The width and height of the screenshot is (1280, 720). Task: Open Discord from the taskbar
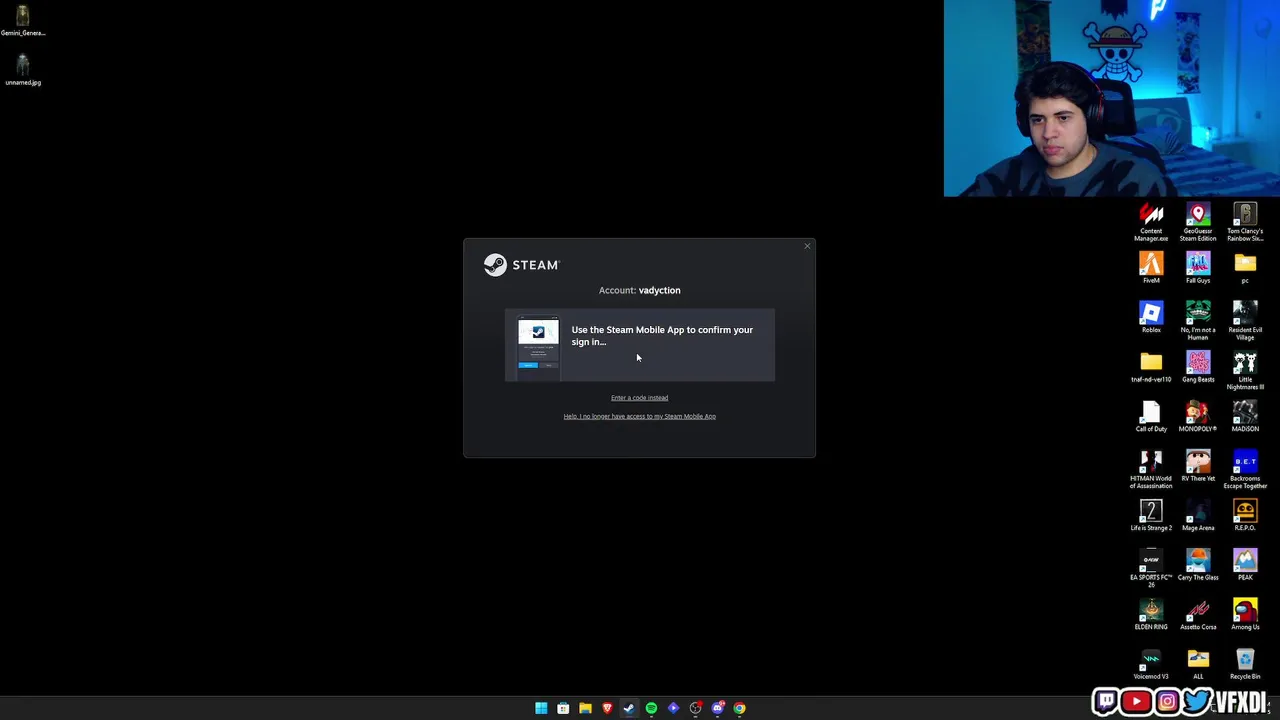[x=718, y=708]
